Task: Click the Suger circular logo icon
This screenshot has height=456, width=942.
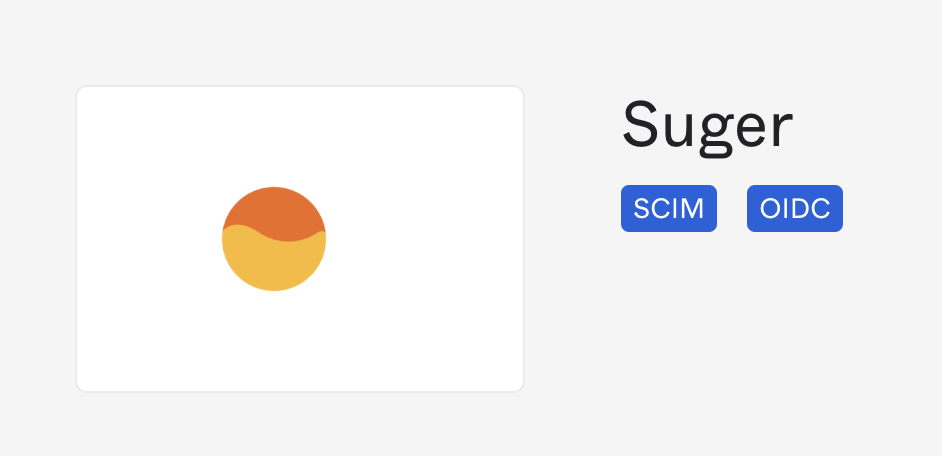Action: (274, 239)
